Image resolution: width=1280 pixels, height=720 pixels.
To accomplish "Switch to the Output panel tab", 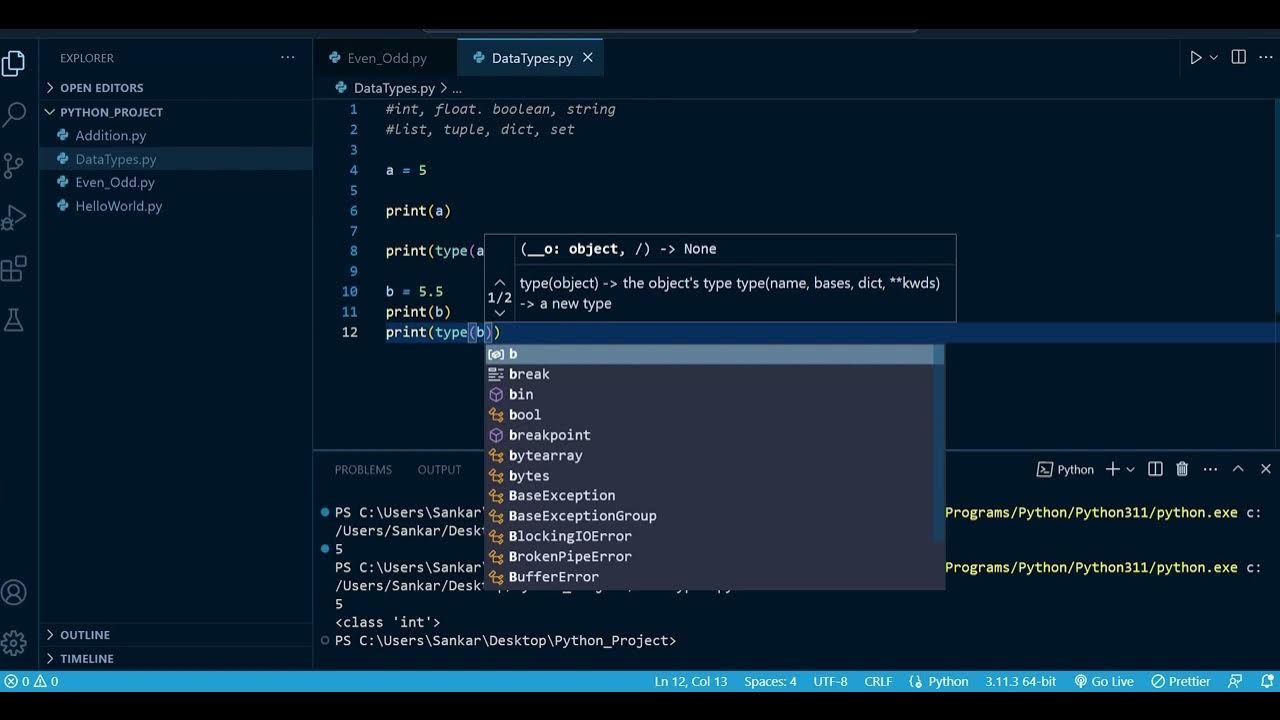I will [440, 470].
